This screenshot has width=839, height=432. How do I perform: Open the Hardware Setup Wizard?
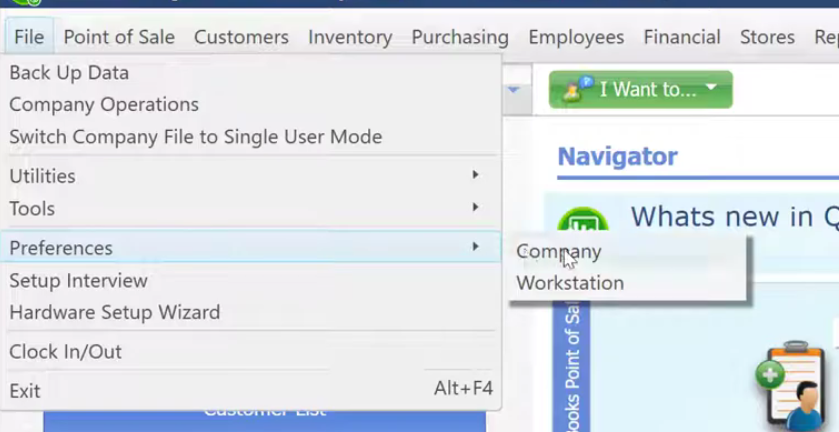250,312
